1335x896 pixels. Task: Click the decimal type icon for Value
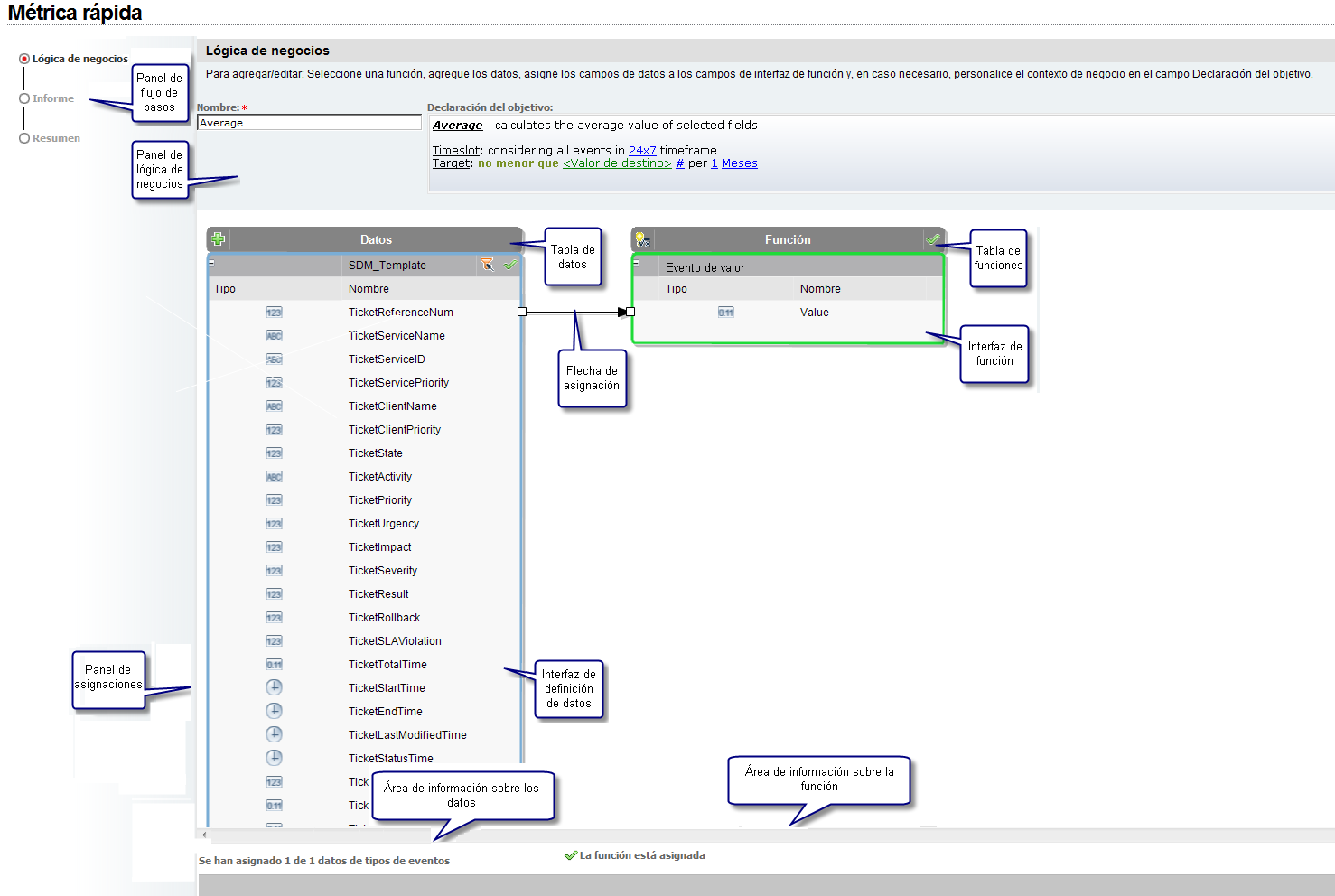pyautogui.click(x=726, y=313)
